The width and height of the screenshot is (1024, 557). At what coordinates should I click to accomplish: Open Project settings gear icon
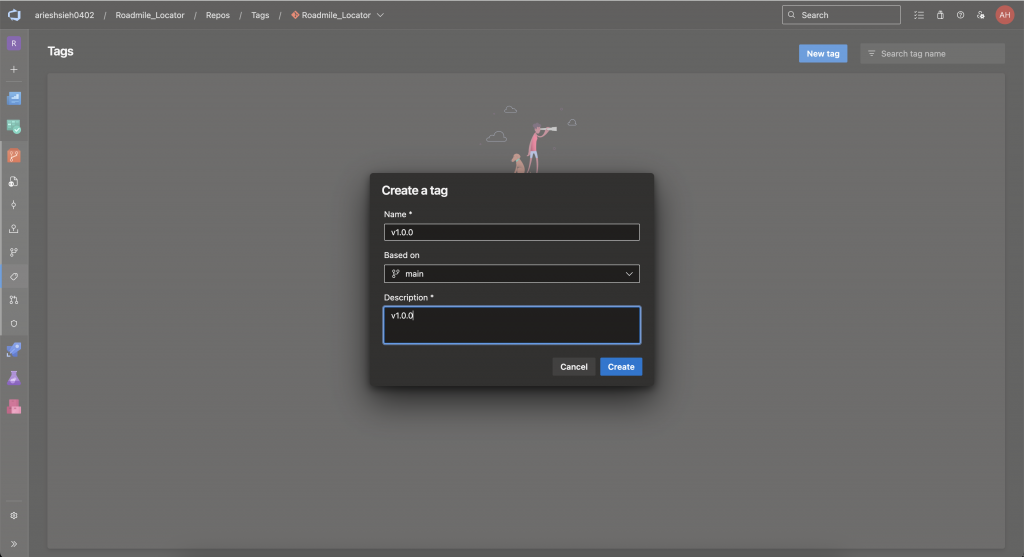(x=14, y=515)
